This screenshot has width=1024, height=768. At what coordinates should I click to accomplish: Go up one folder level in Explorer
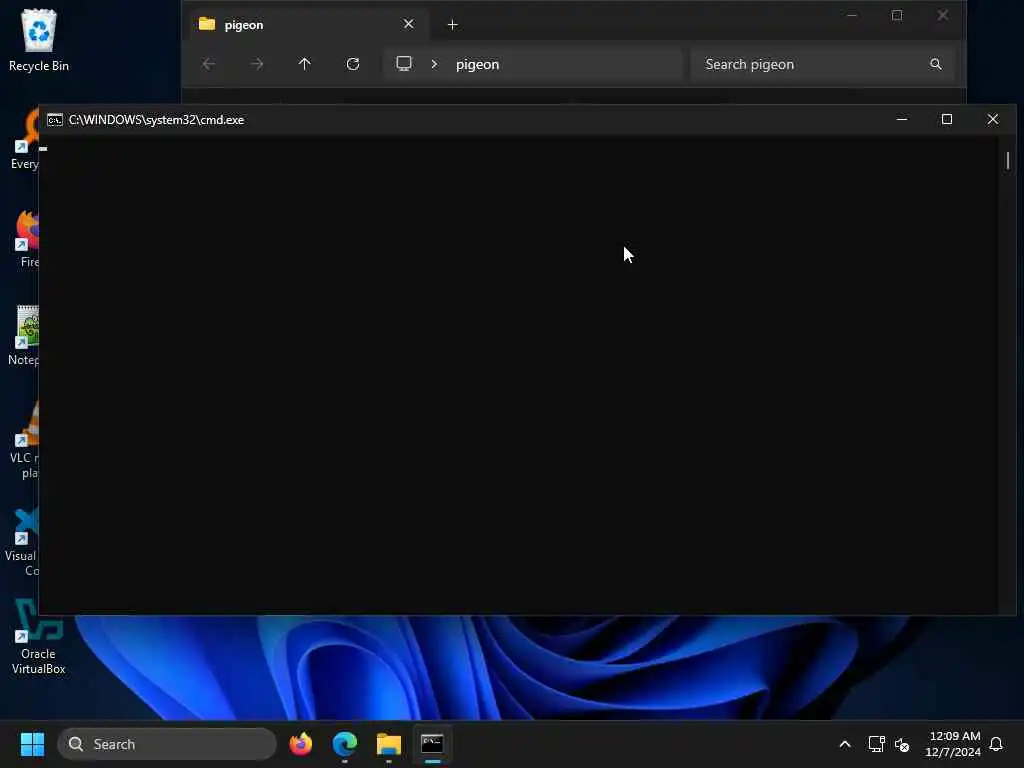pyautogui.click(x=304, y=64)
